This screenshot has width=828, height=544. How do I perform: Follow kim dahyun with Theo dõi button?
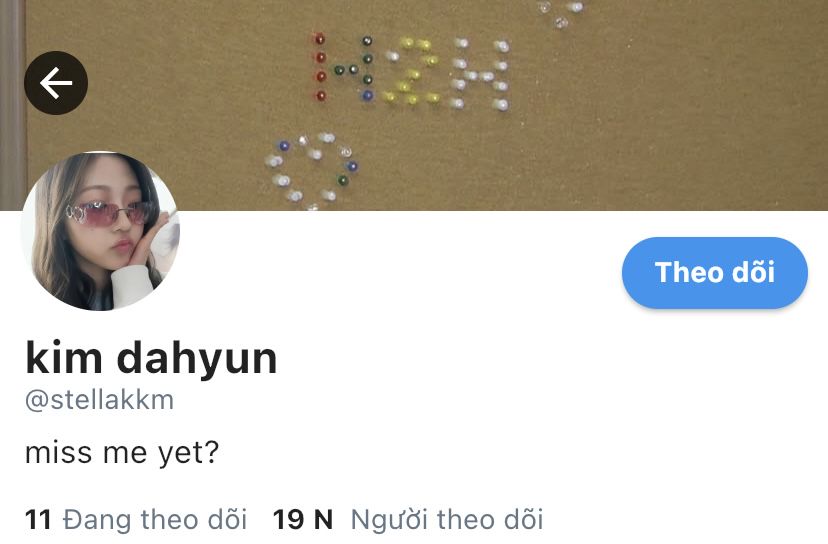pyautogui.click(x=714, y=273)
